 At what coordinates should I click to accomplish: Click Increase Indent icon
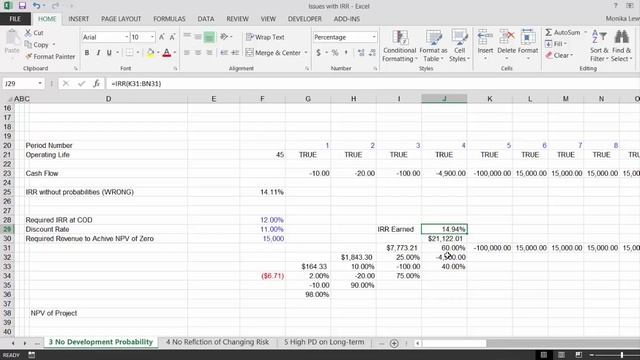tap(235, 53)
